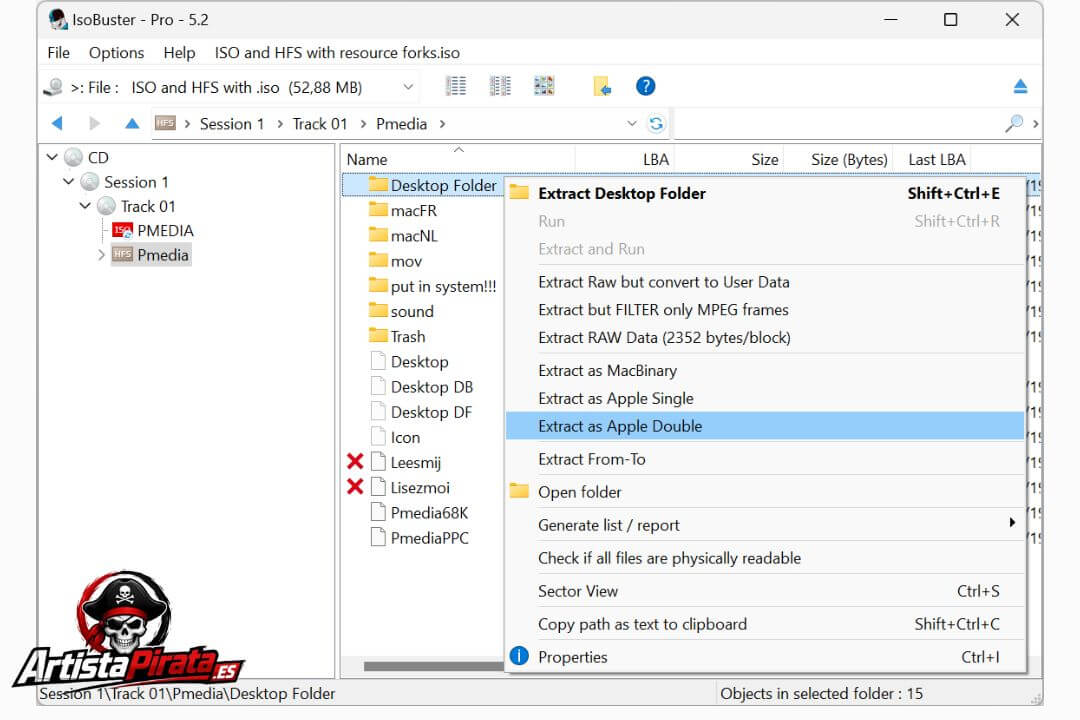
Task: Click the chevron after Session 1 in the breadcrumb
Action: point(280,124)
